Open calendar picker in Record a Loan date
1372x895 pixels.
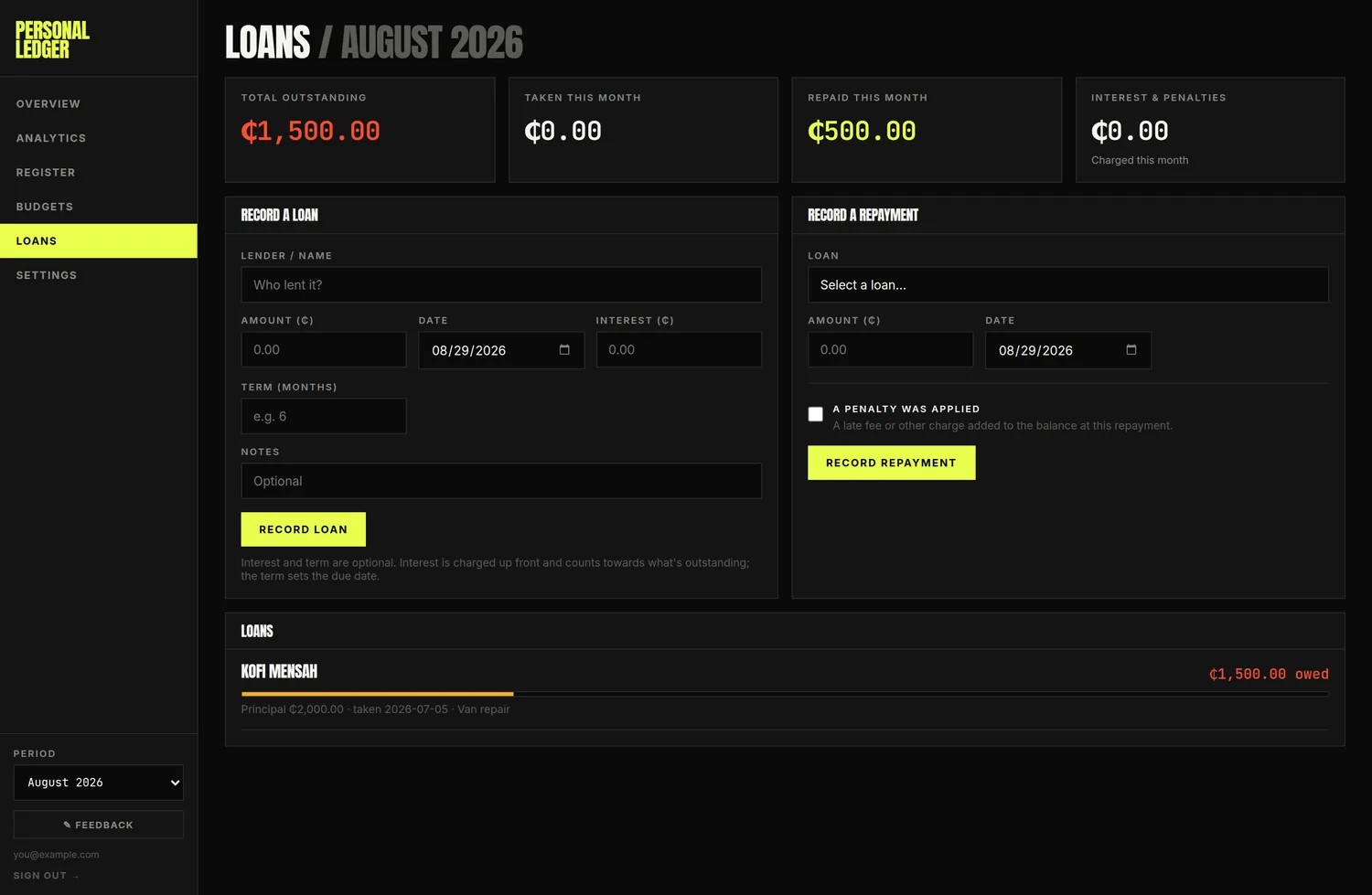(564, 350)
